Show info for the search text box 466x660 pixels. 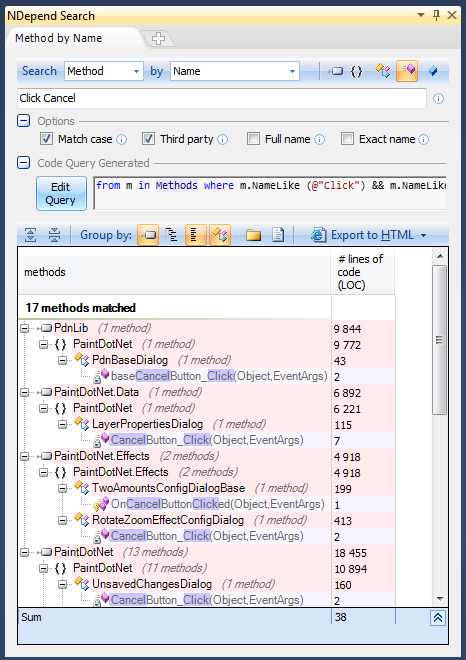(x=438, y=98)
